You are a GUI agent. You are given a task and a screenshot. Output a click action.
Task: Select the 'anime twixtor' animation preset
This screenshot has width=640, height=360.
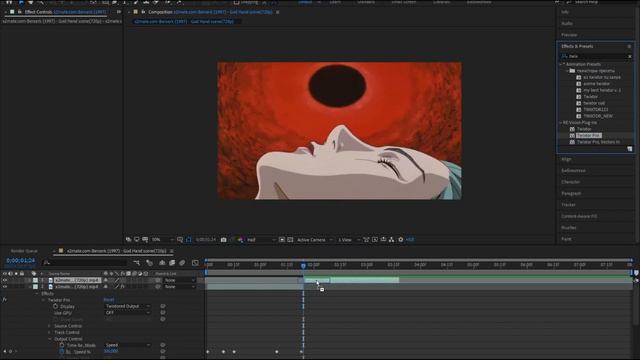click(596, 84)
